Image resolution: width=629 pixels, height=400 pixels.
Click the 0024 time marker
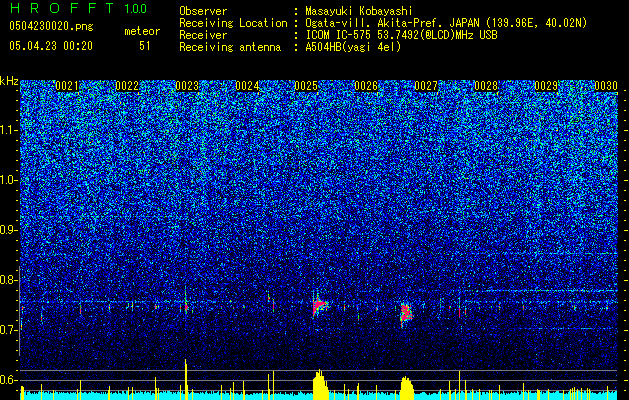(247, 86)
